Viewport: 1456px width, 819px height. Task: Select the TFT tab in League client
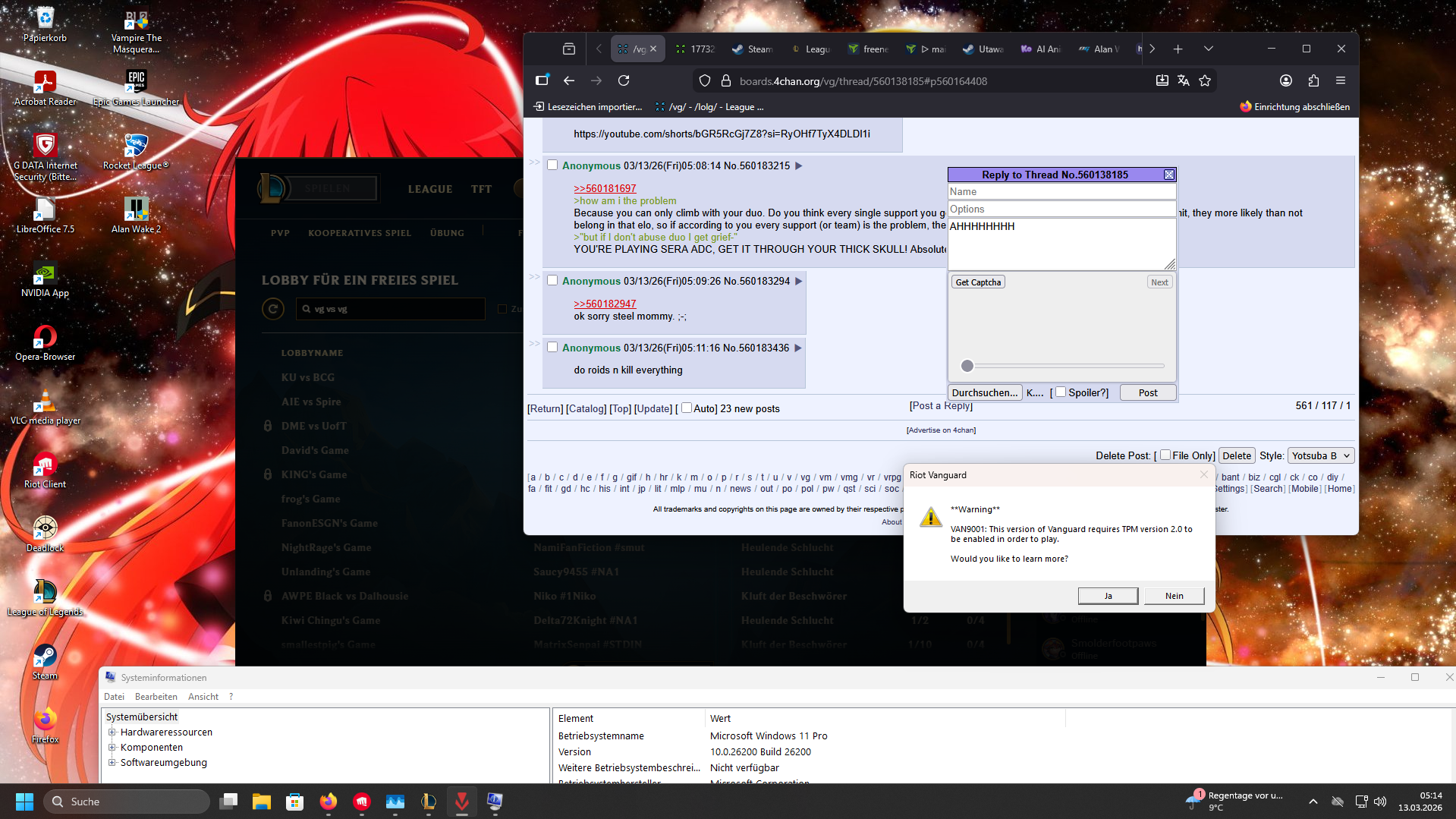point(481,189)
